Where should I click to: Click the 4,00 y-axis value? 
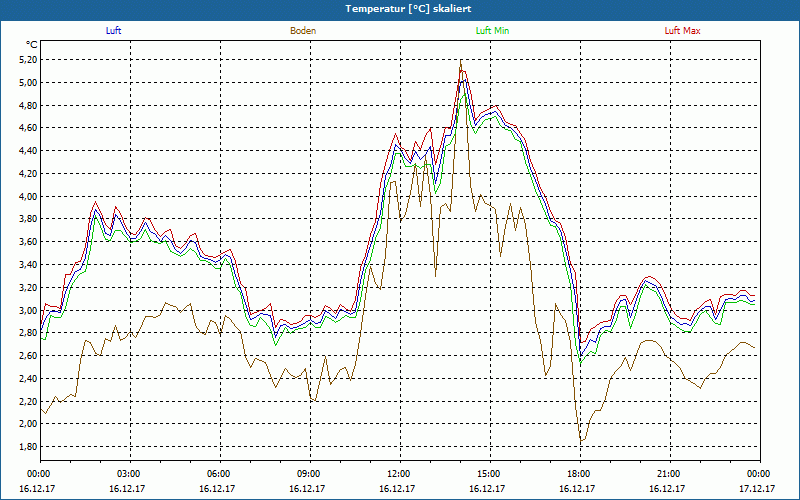pos(29,196)
